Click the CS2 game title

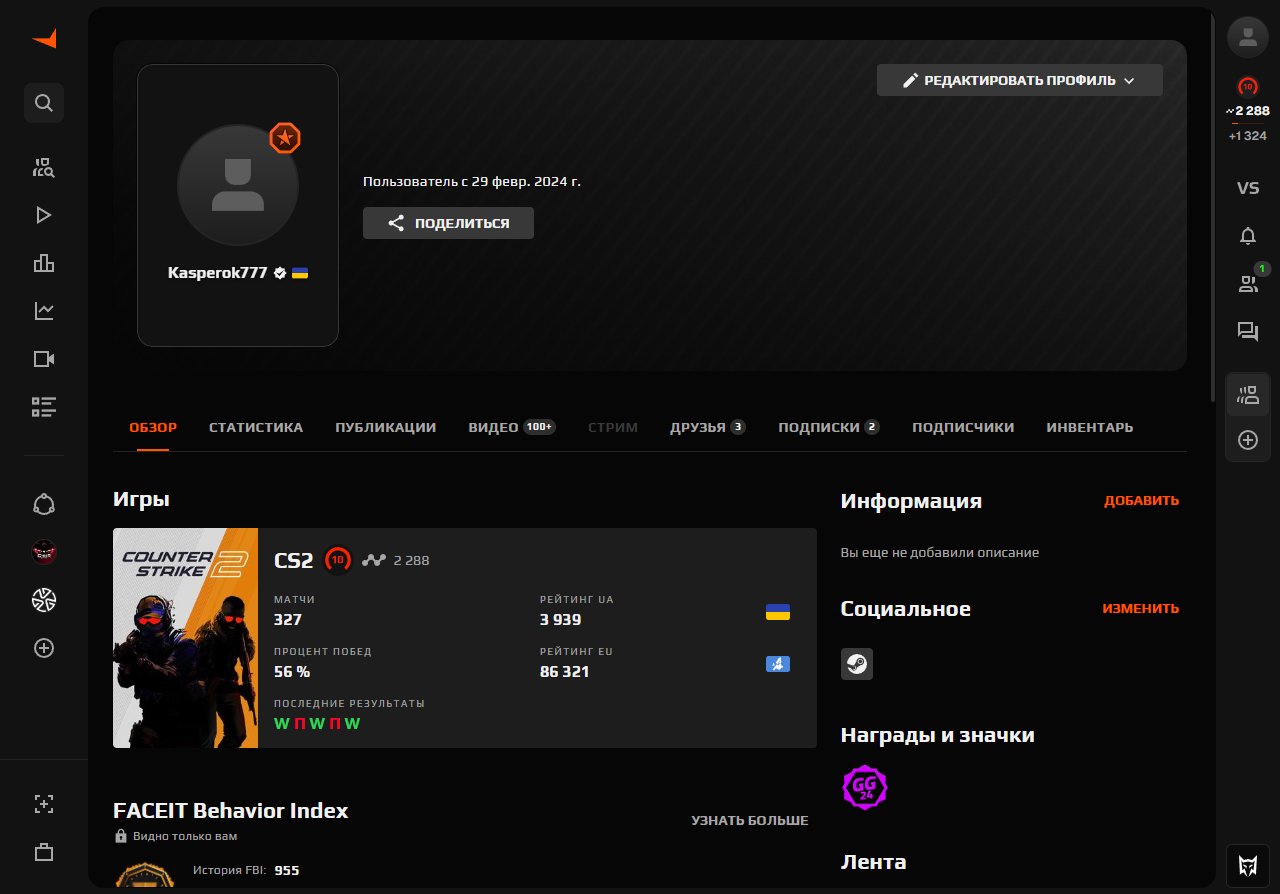point(294,560)
